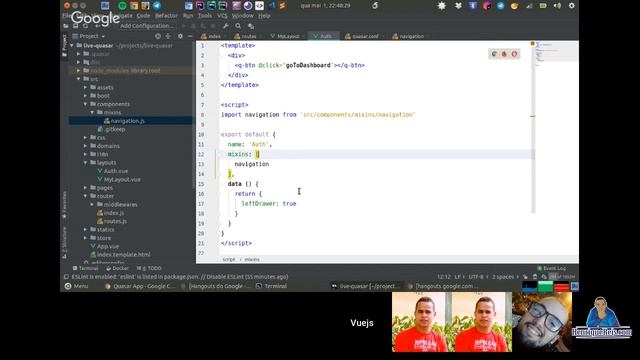Expand the boot folder
The width and height of the screenshot is (640, 360).
(x=85, y=96)
